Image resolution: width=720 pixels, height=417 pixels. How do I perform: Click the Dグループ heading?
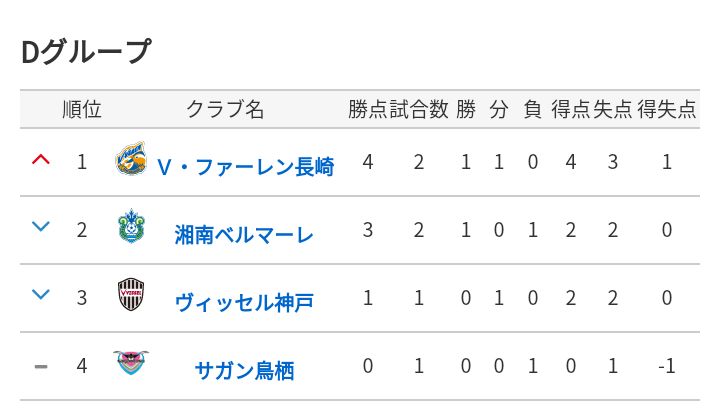(x=87, y=50)
